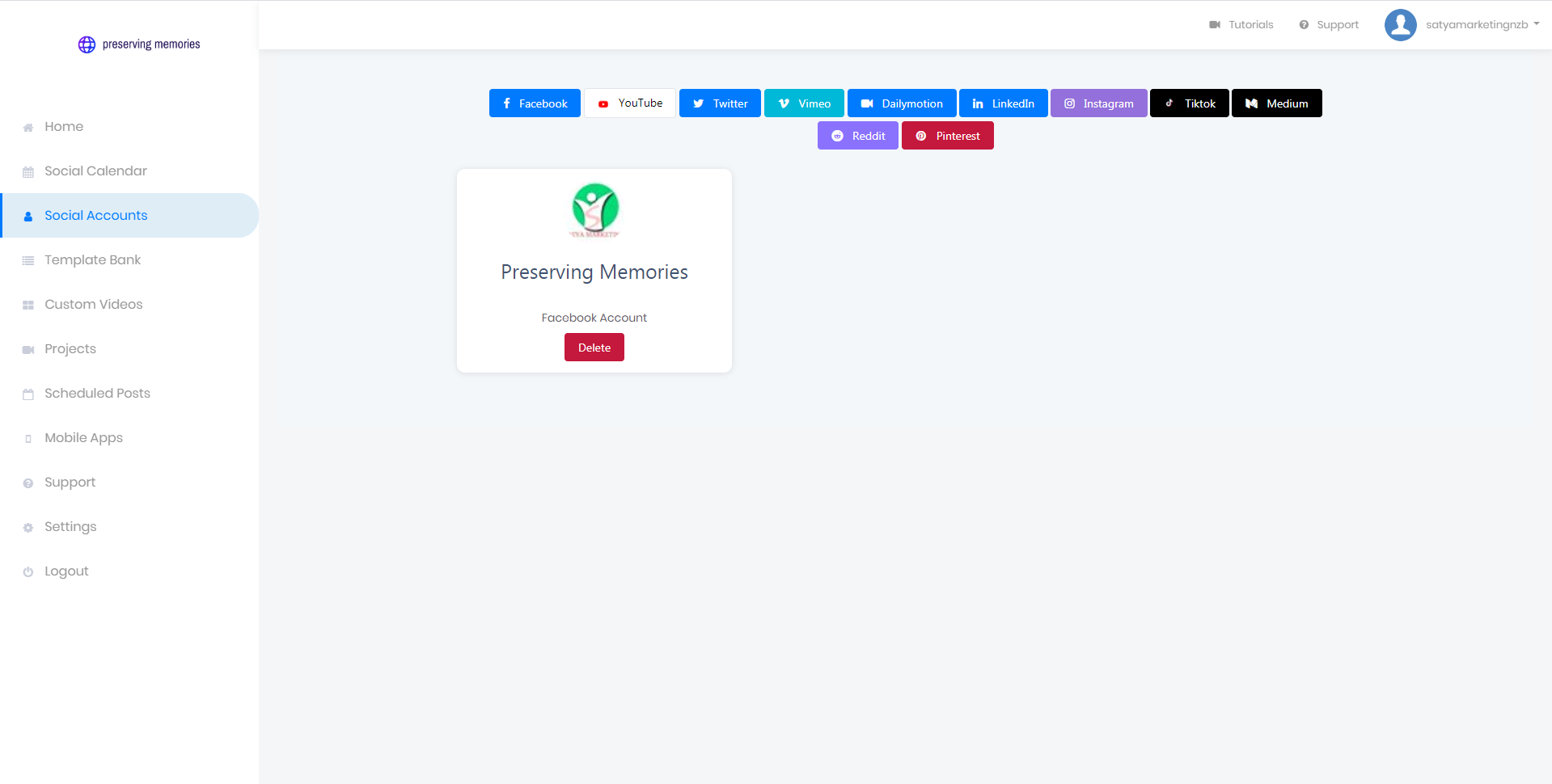1552x784 pixels.
Task: Choose Logout in sidebar
Action: tap(129, 571)
